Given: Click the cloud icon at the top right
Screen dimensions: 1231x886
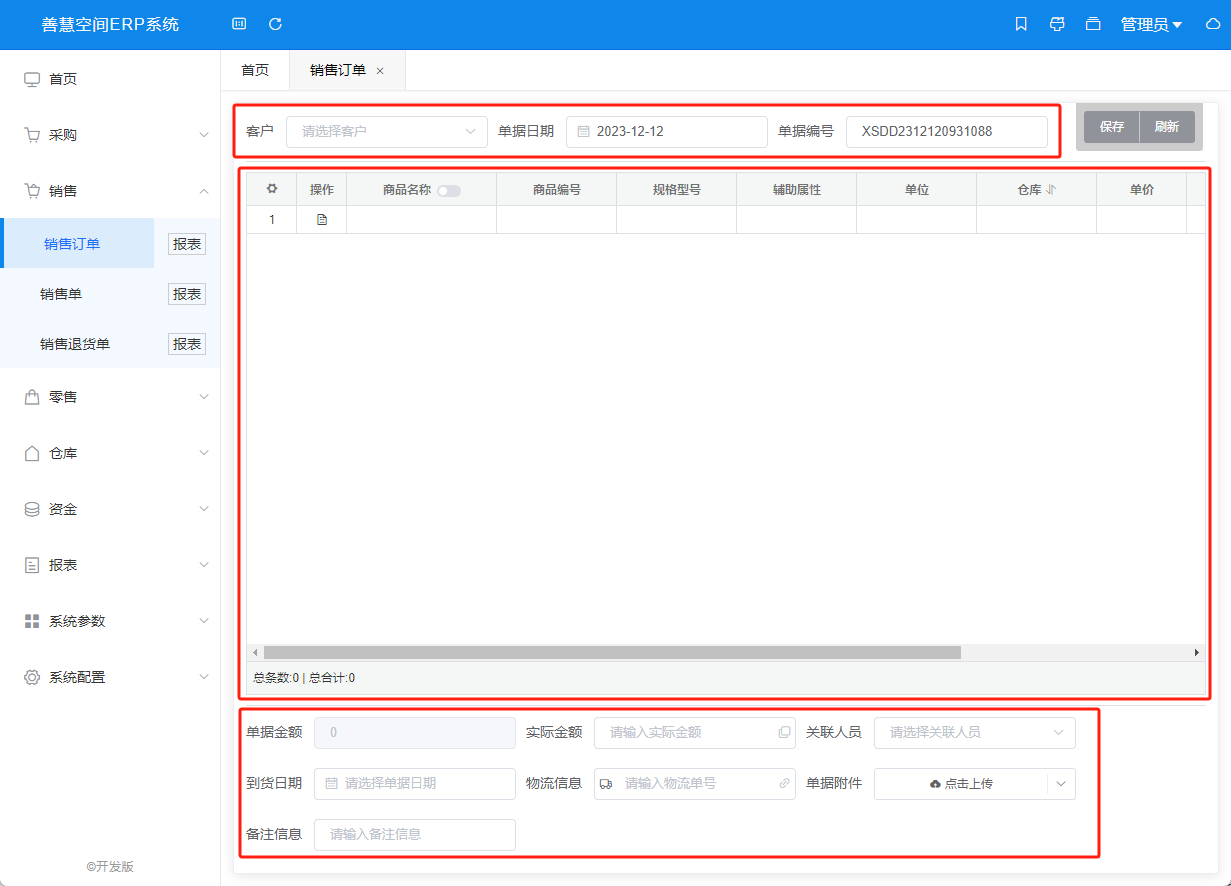Looking at the screenshot, I should tap(1213, 24).
